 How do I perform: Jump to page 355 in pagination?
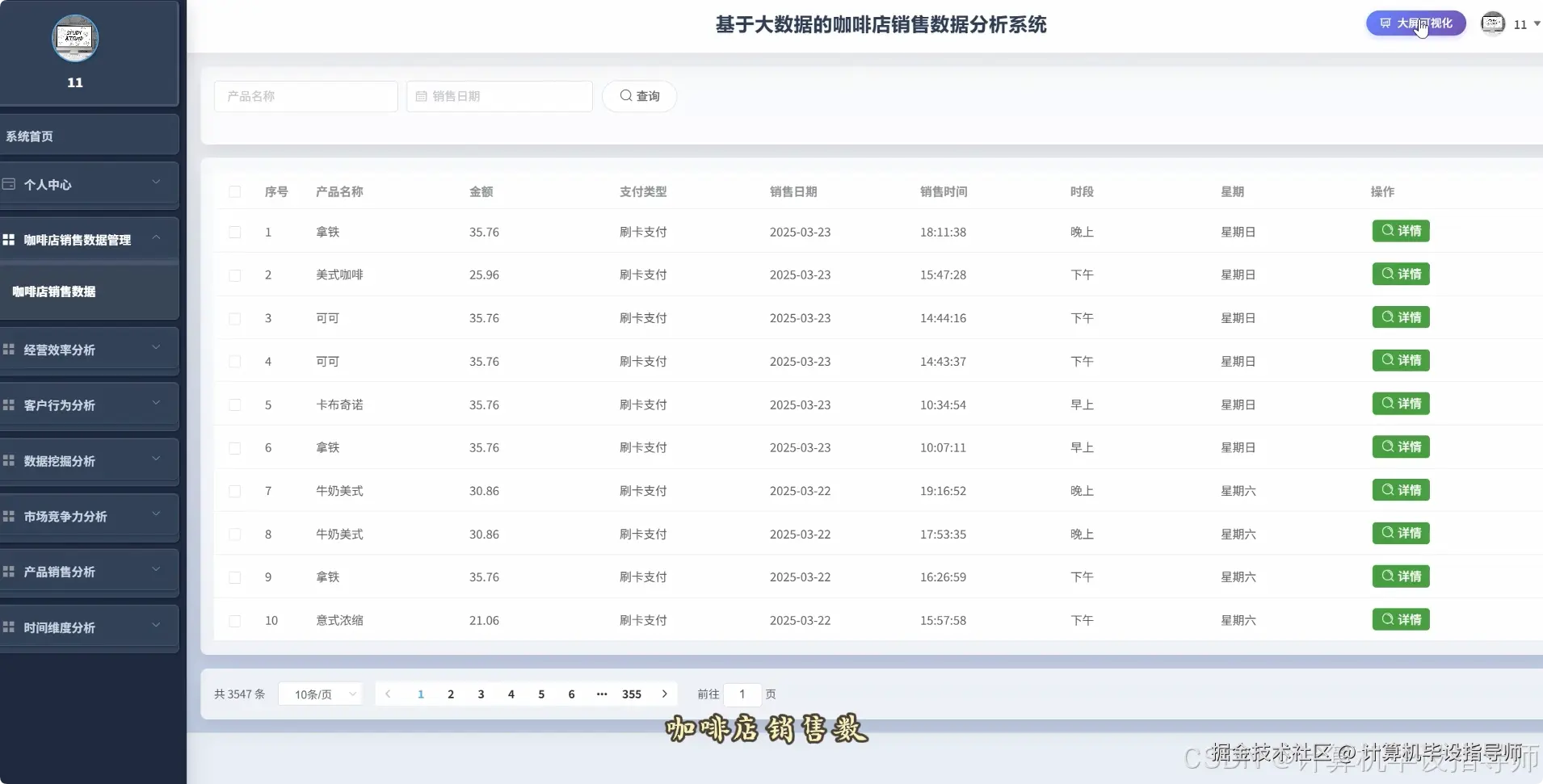[631, 694]
